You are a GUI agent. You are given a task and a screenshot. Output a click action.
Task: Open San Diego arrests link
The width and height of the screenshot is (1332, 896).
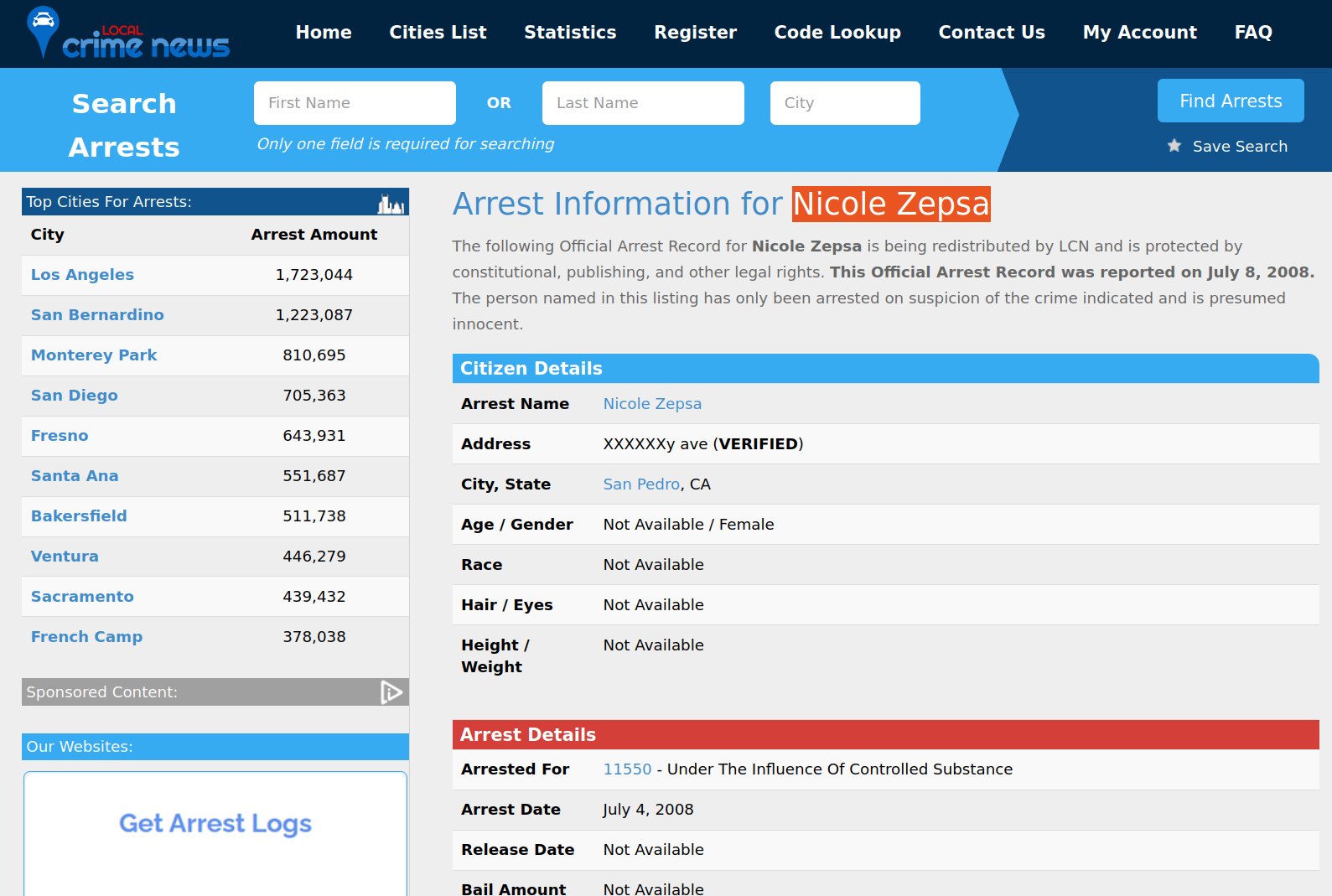point(75,396)
